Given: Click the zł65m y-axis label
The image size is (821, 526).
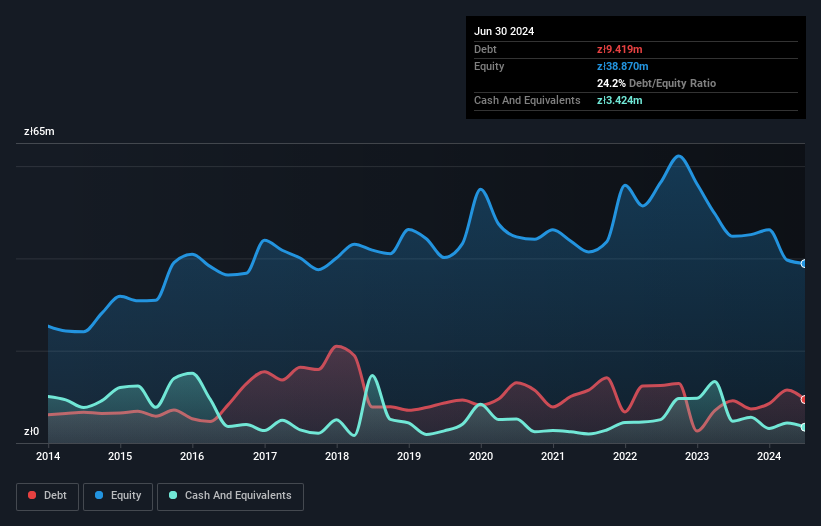Looking at the screenshot, I should (x=39, y=131).
